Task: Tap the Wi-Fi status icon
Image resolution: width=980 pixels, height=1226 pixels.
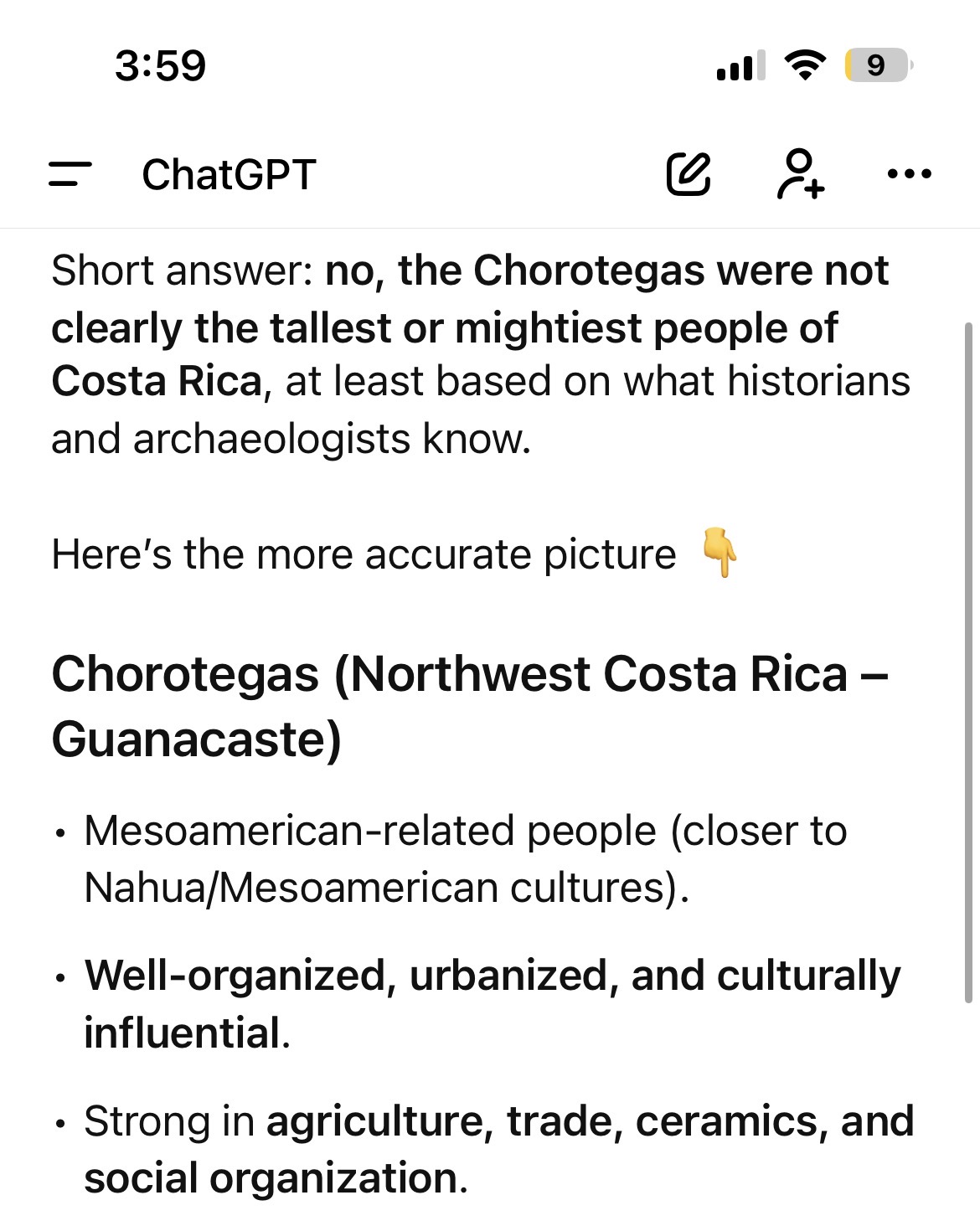Action: (805, 65)
